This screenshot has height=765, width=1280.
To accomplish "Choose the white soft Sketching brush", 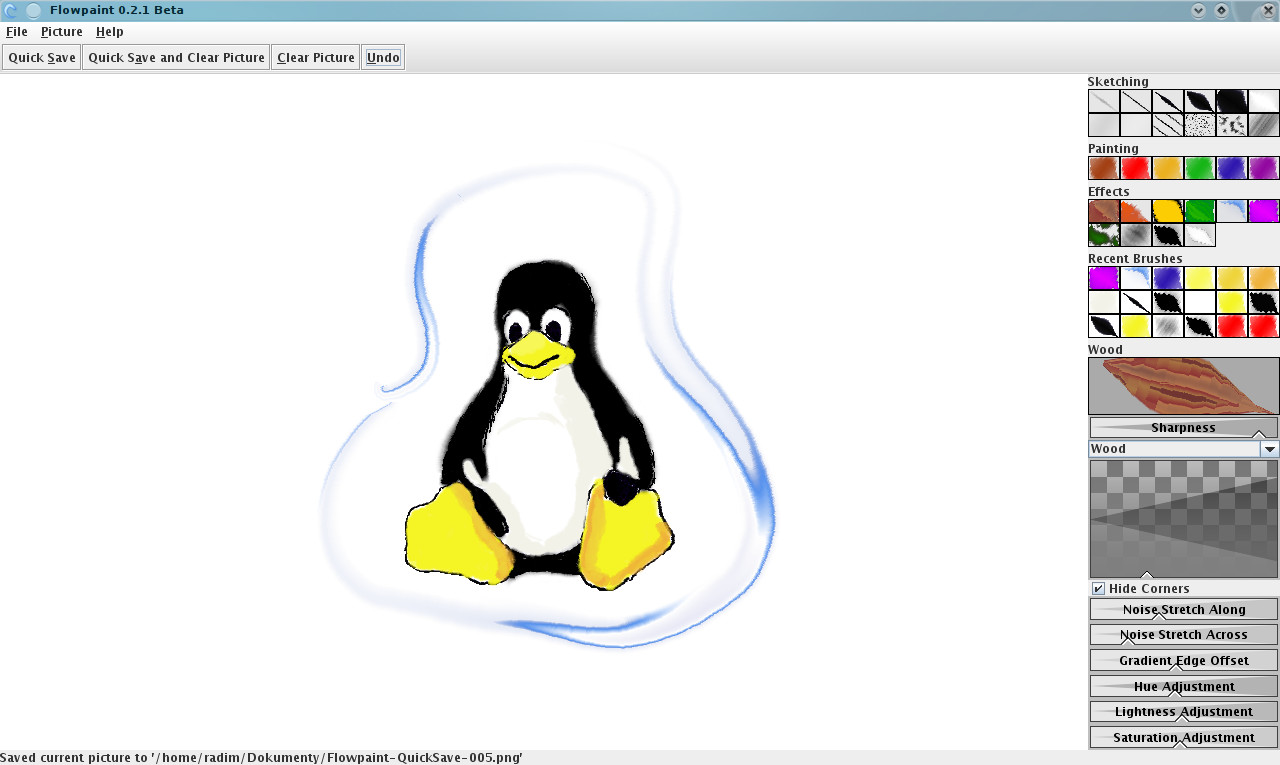I will click(1264, 101).
